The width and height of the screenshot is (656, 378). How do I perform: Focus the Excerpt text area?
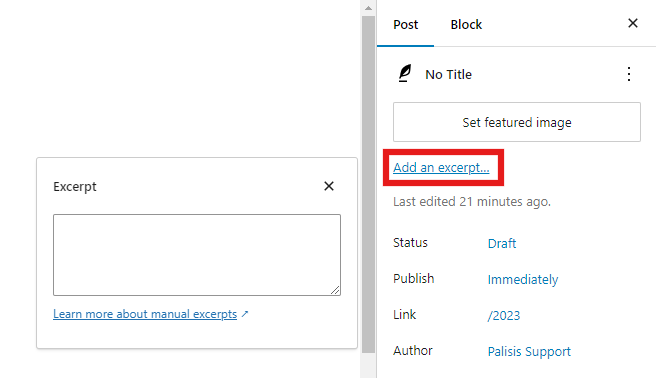click(197, 255)
